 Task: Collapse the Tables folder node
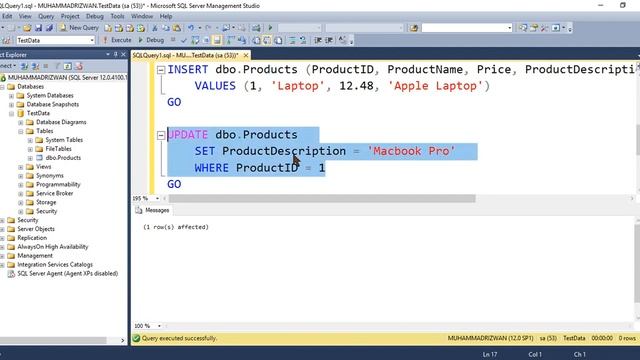tap(21, 131)
